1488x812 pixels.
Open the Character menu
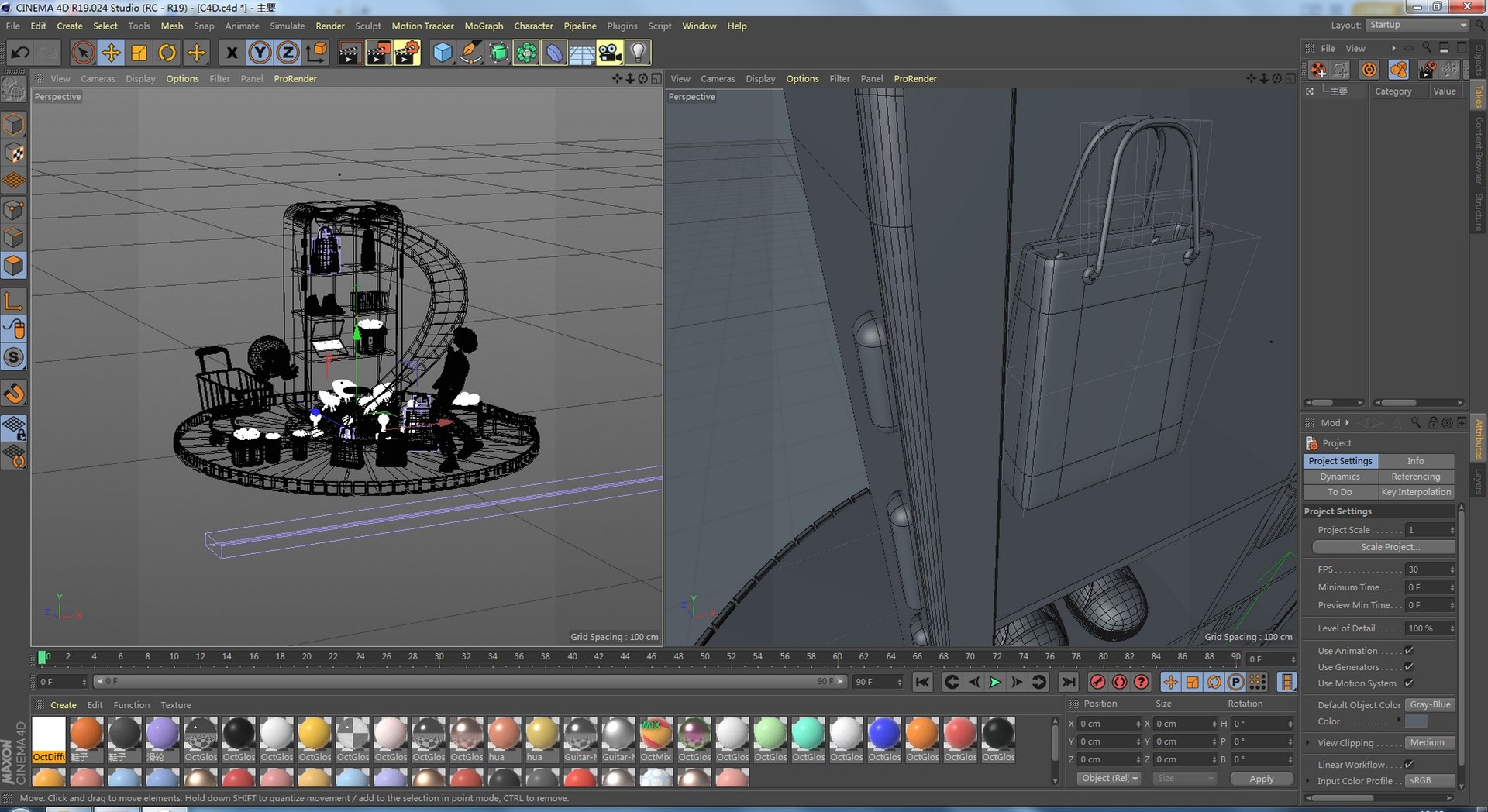click(533, 26)
